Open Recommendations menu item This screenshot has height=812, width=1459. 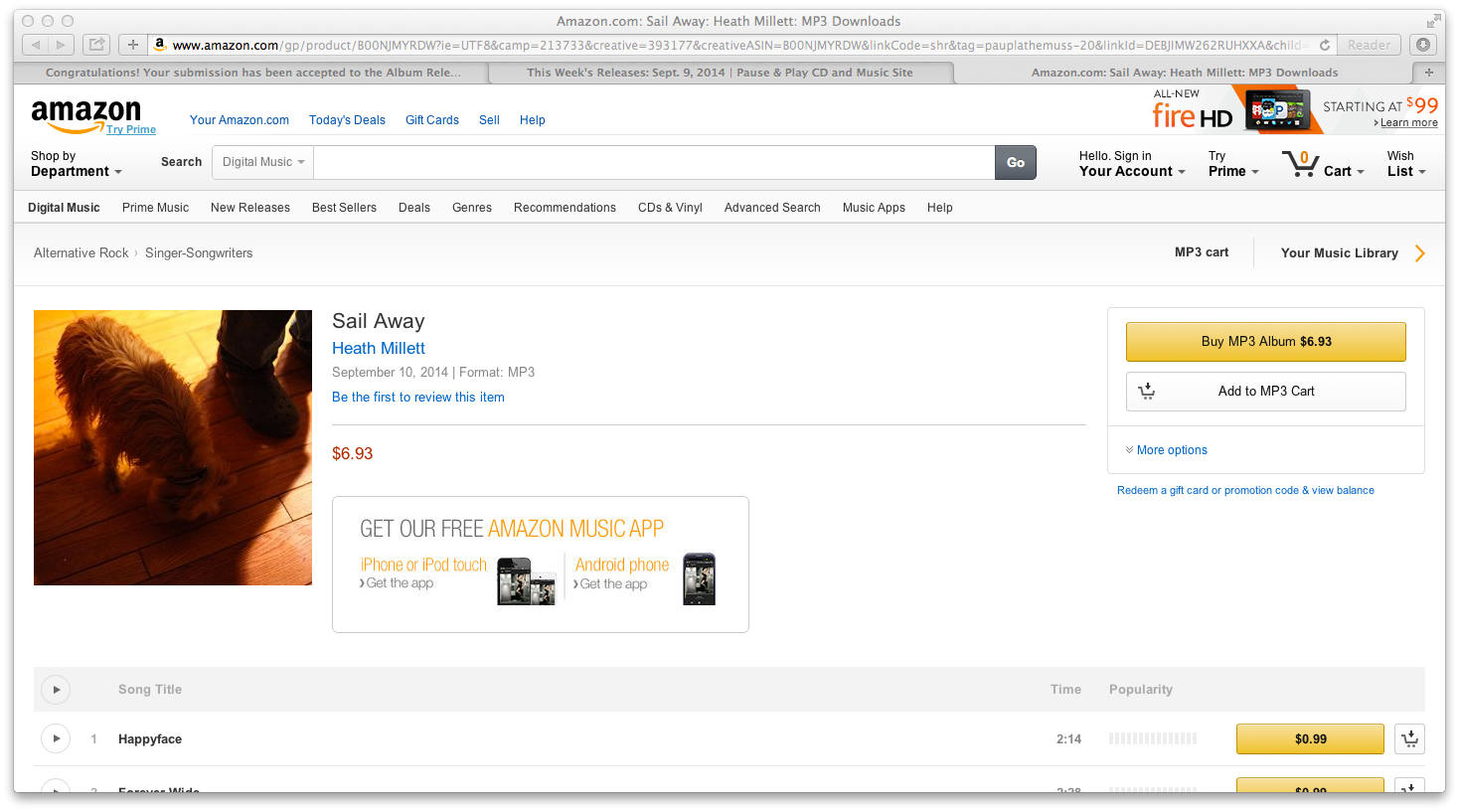tap(565, 208)
